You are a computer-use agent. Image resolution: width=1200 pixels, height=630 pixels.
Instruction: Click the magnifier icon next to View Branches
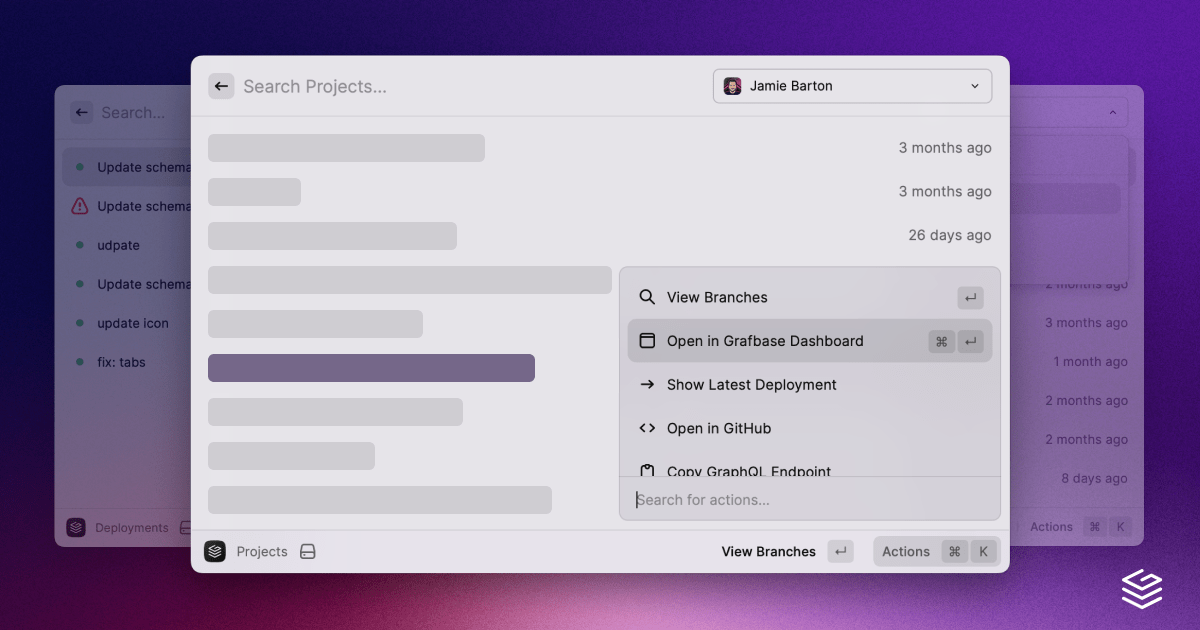click(647, 297)
